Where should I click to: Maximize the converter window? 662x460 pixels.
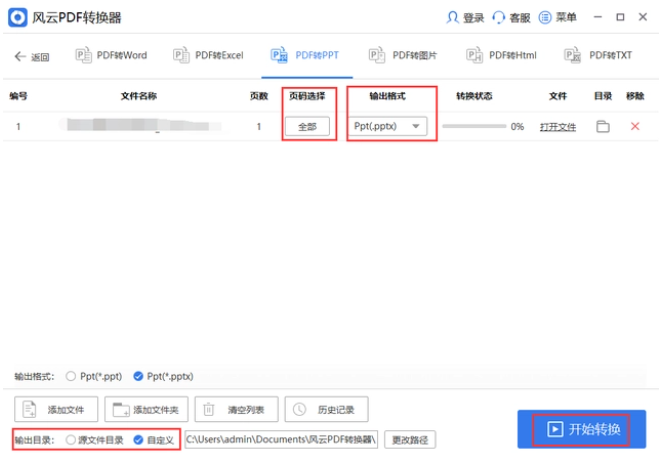620,17
